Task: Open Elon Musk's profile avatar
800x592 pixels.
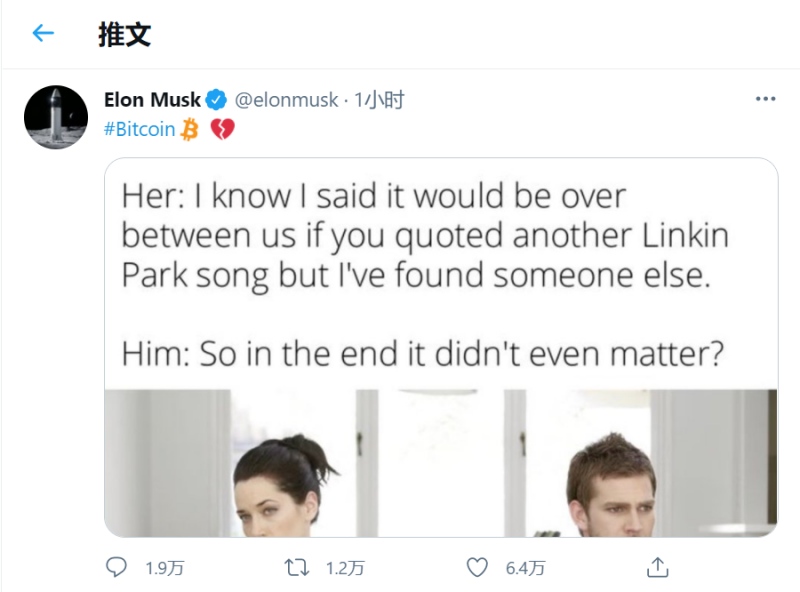Action: pos(56,117)
